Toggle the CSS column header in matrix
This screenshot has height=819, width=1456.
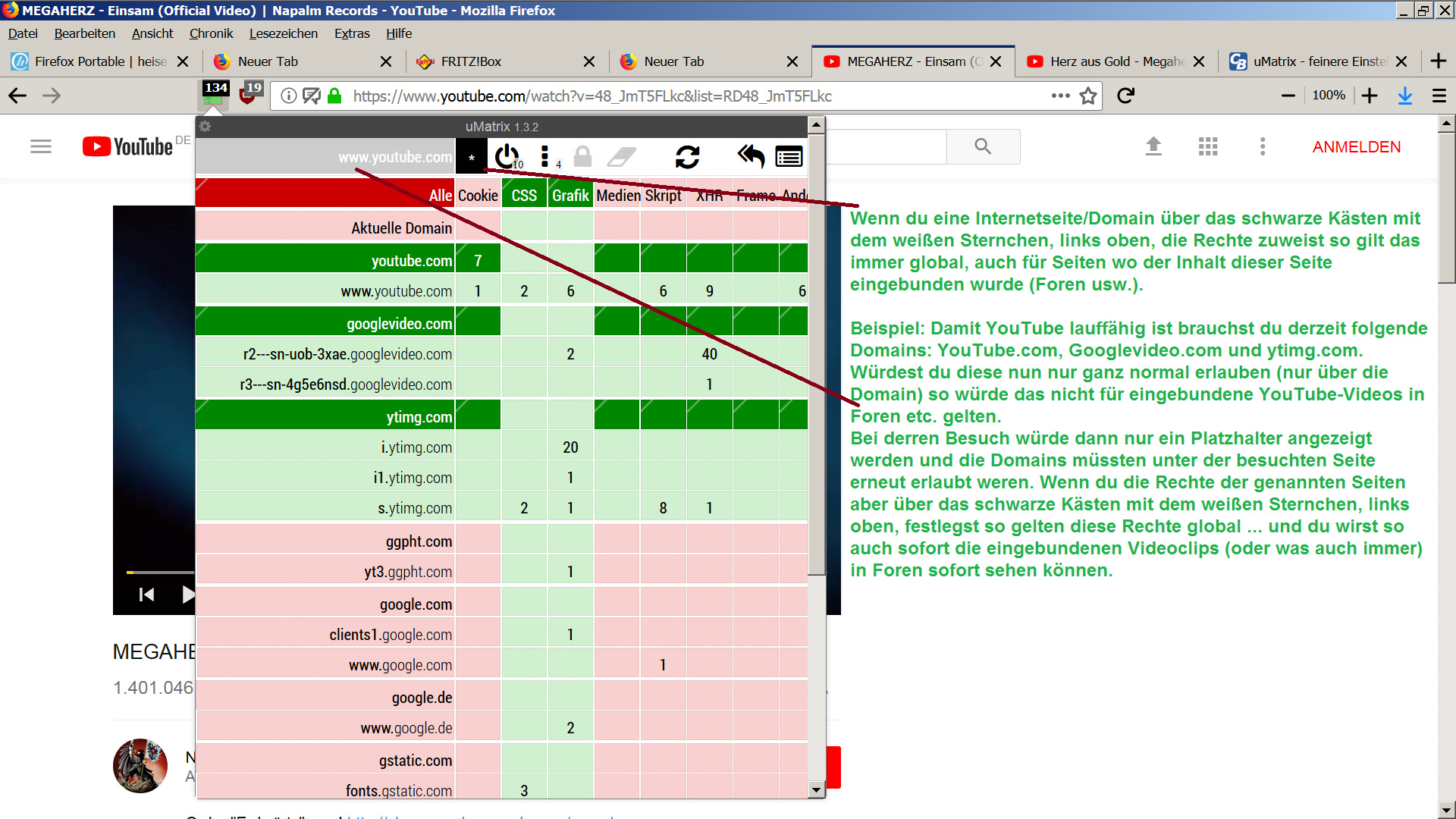tap(523, 195)
